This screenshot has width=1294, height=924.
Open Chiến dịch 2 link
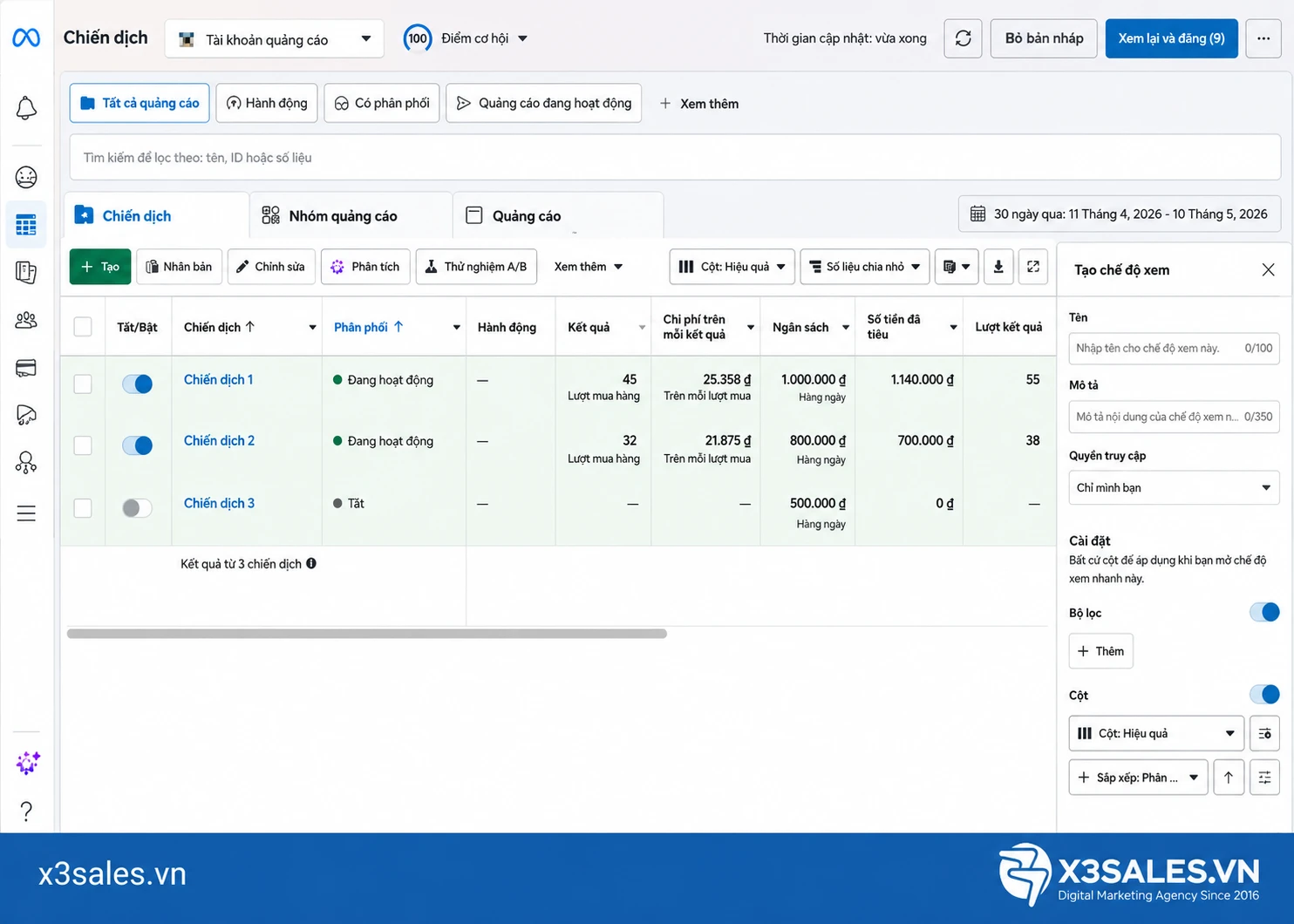click(x=219, y=441)
